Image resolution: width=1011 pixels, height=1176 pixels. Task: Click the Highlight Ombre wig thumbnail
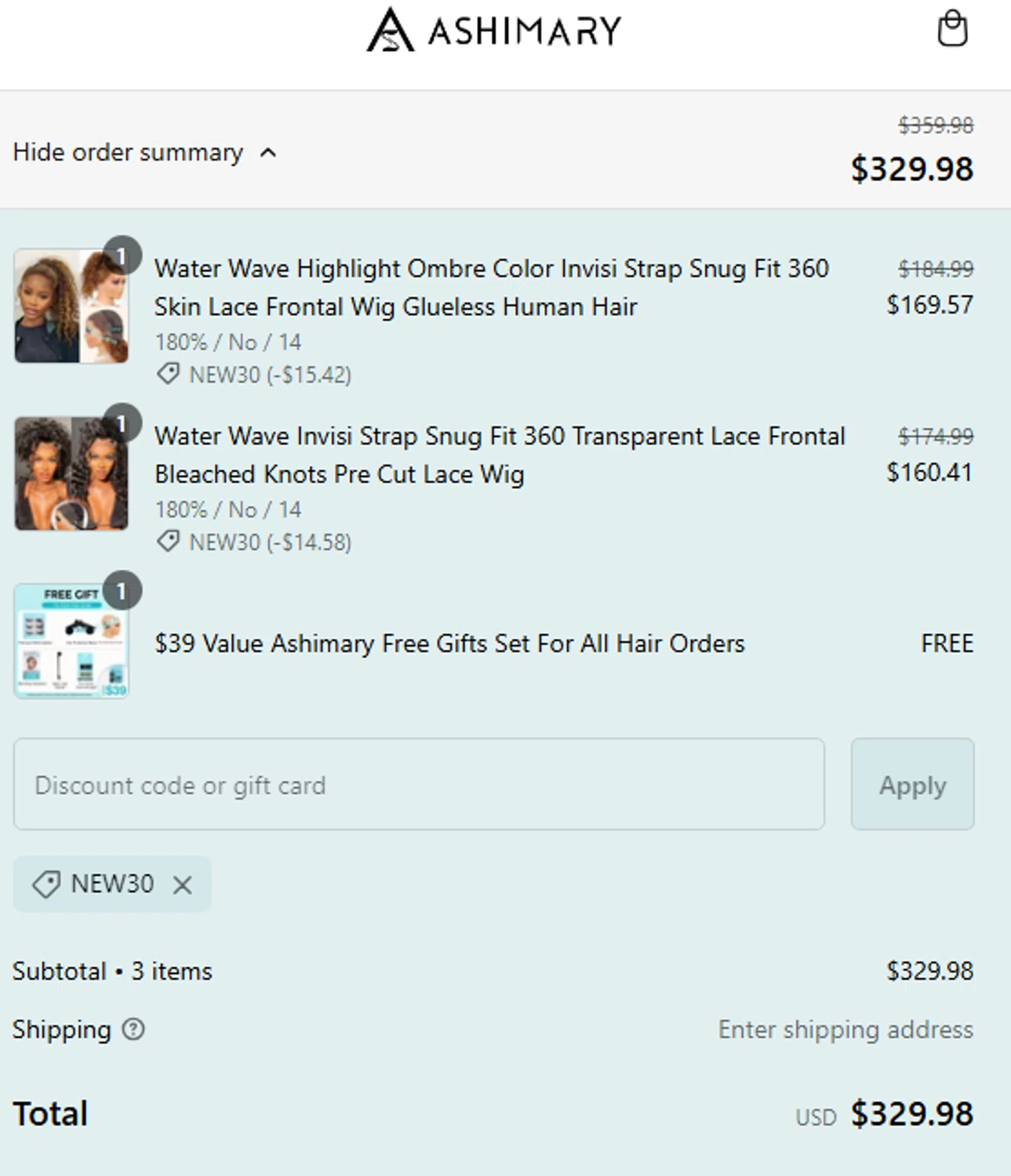pyautogui.click(x=71, y=306)
